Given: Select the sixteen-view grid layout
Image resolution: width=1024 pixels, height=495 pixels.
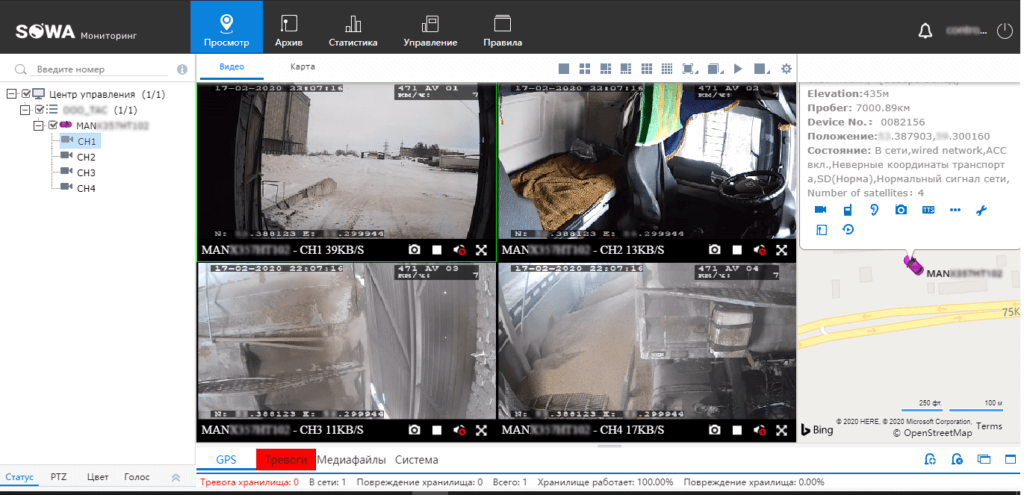Looking at the screenshot, I should 667,69.
